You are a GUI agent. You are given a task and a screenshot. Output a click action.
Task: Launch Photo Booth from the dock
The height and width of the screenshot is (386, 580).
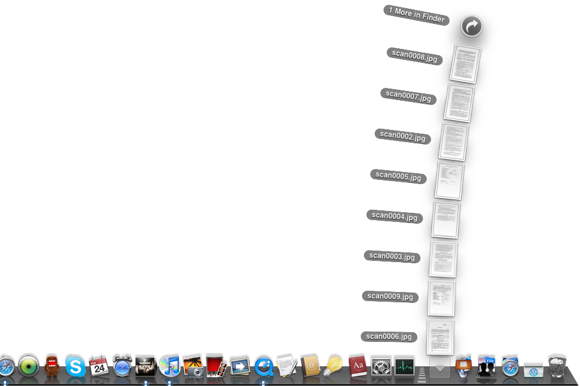(216, 366)
